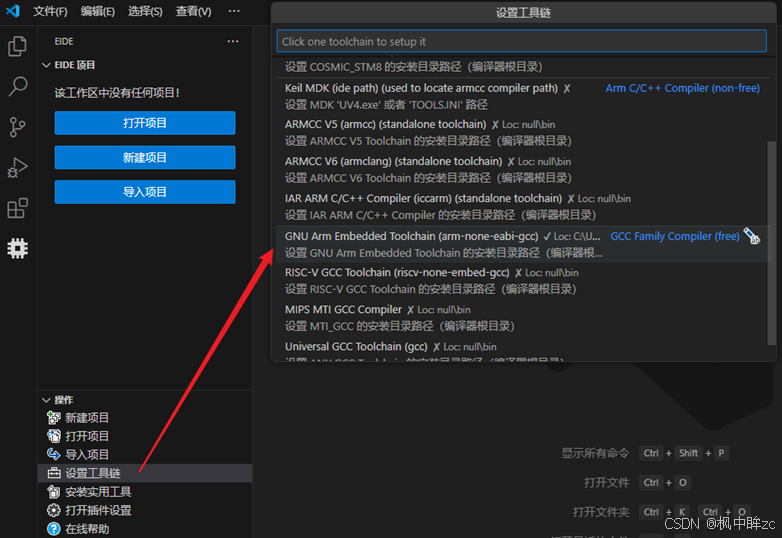The width and height of the screenshot is (782, 538).
Task: Select 打开插件设置 in the 操作 list
Action: [145, 510]
